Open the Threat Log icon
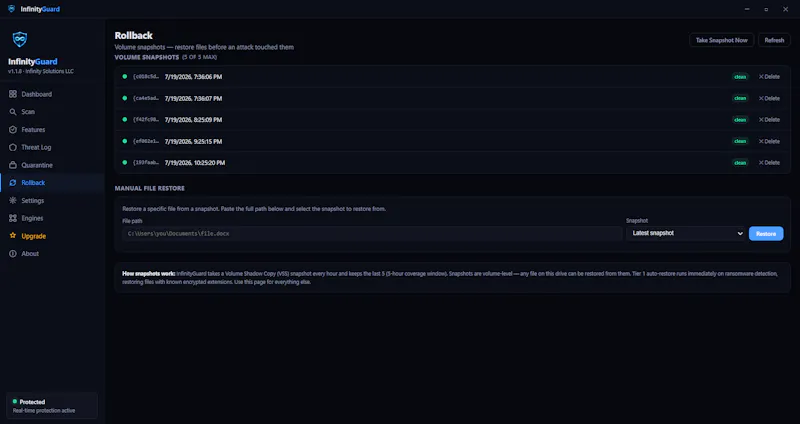 tap(13, 147)
